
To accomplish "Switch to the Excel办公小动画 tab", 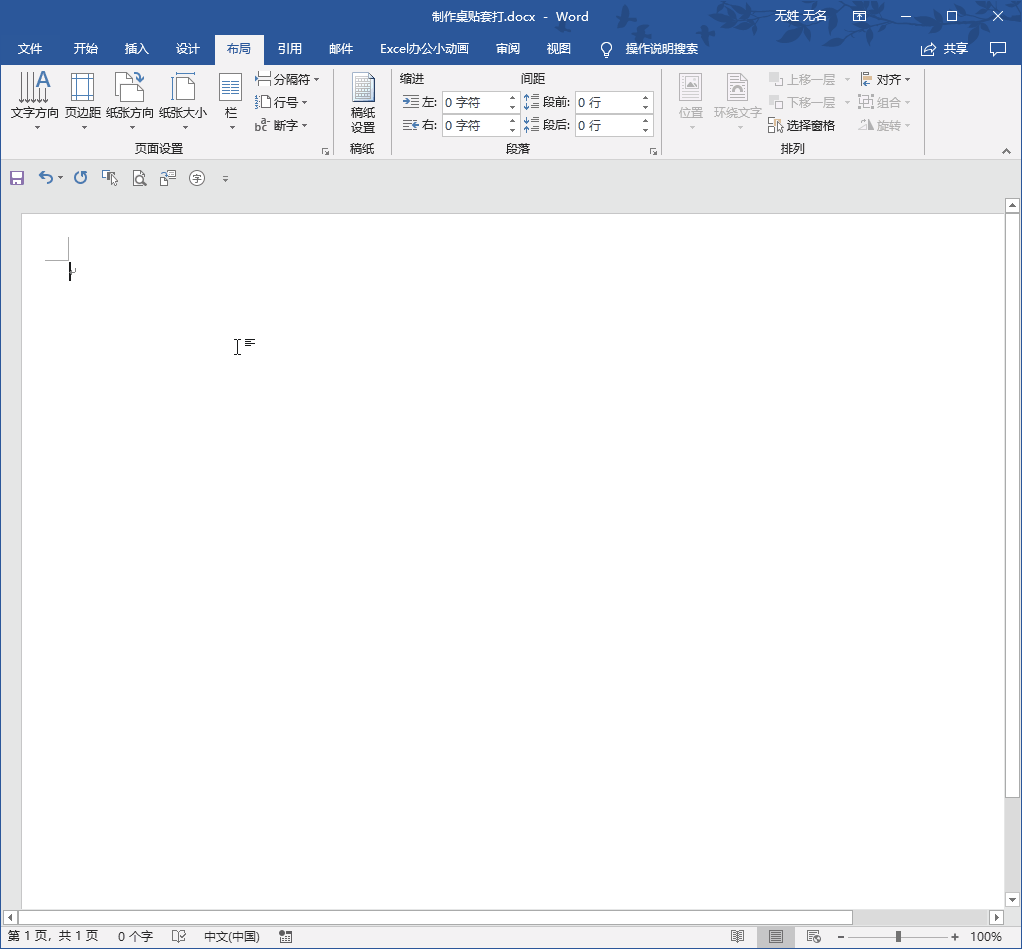I will coord(424,49).
